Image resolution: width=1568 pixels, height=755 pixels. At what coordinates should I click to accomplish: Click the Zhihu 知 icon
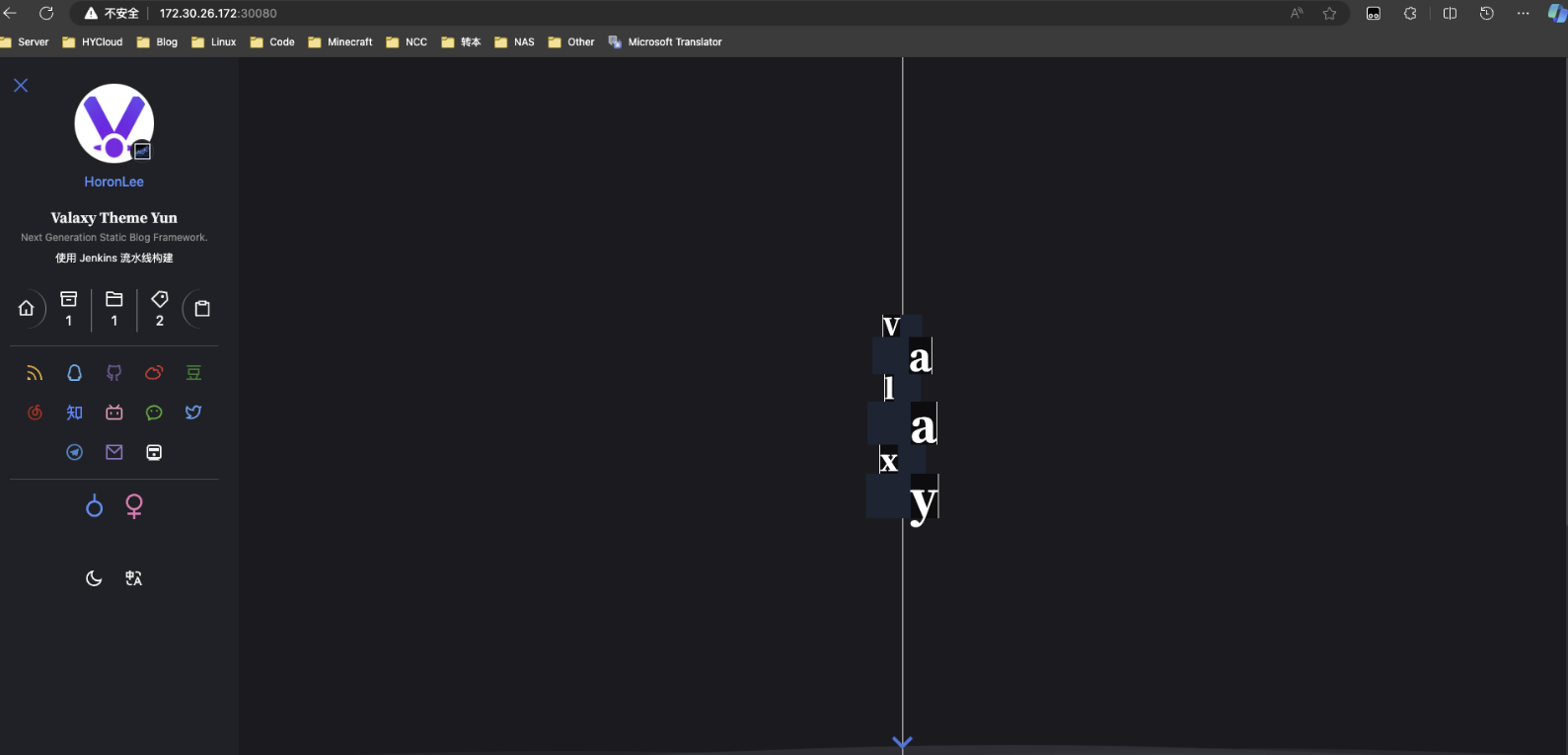click(x=74, y=413)
